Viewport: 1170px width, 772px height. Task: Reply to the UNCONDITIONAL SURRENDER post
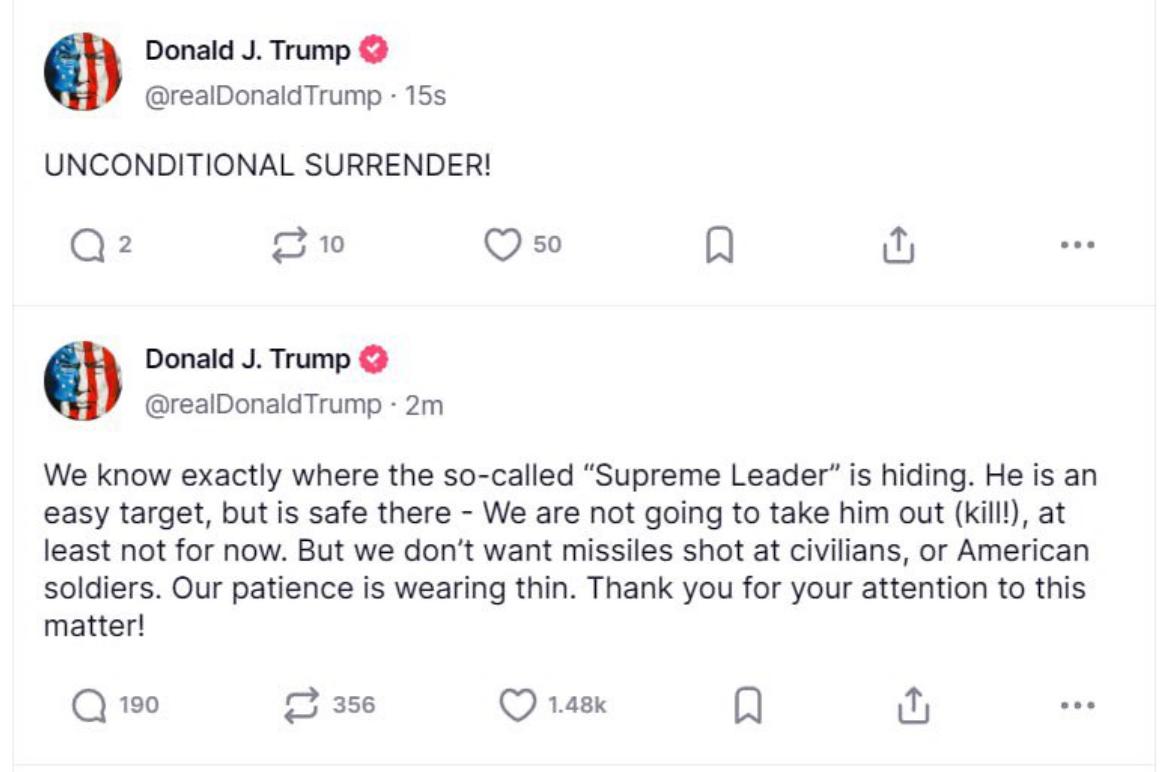coord(88,245)
